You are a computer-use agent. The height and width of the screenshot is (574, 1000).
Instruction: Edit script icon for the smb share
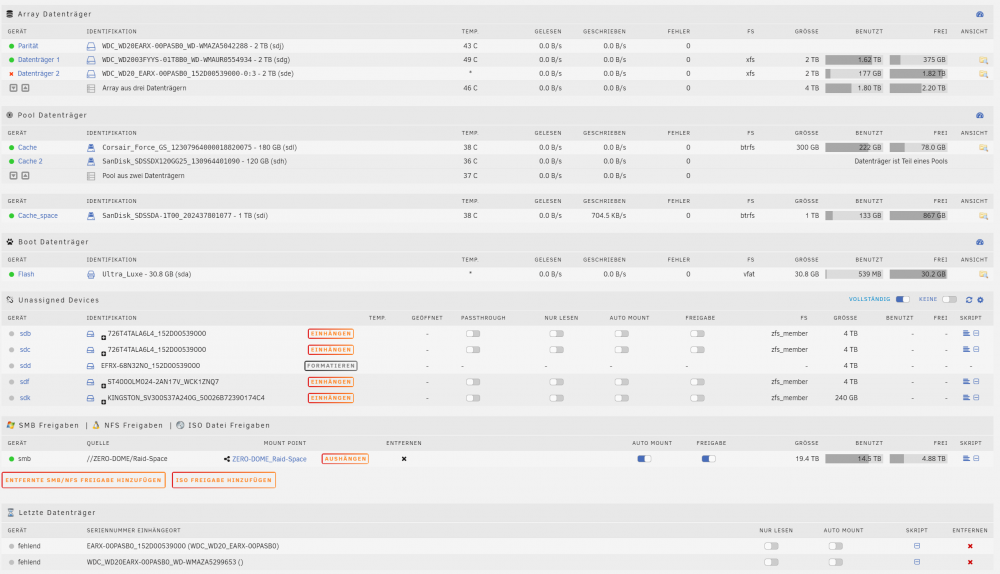(x=976, y=459)
